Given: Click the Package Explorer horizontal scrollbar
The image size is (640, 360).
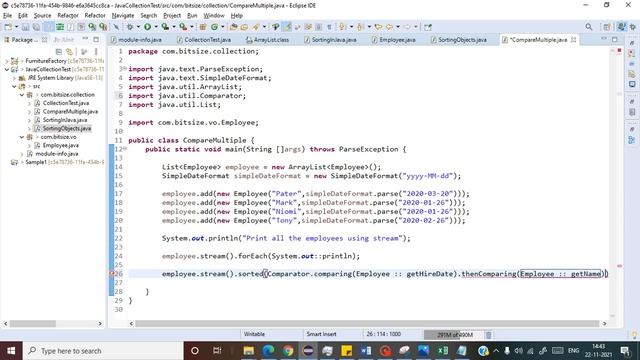Looking at the screenshot, I should point(33,324).
